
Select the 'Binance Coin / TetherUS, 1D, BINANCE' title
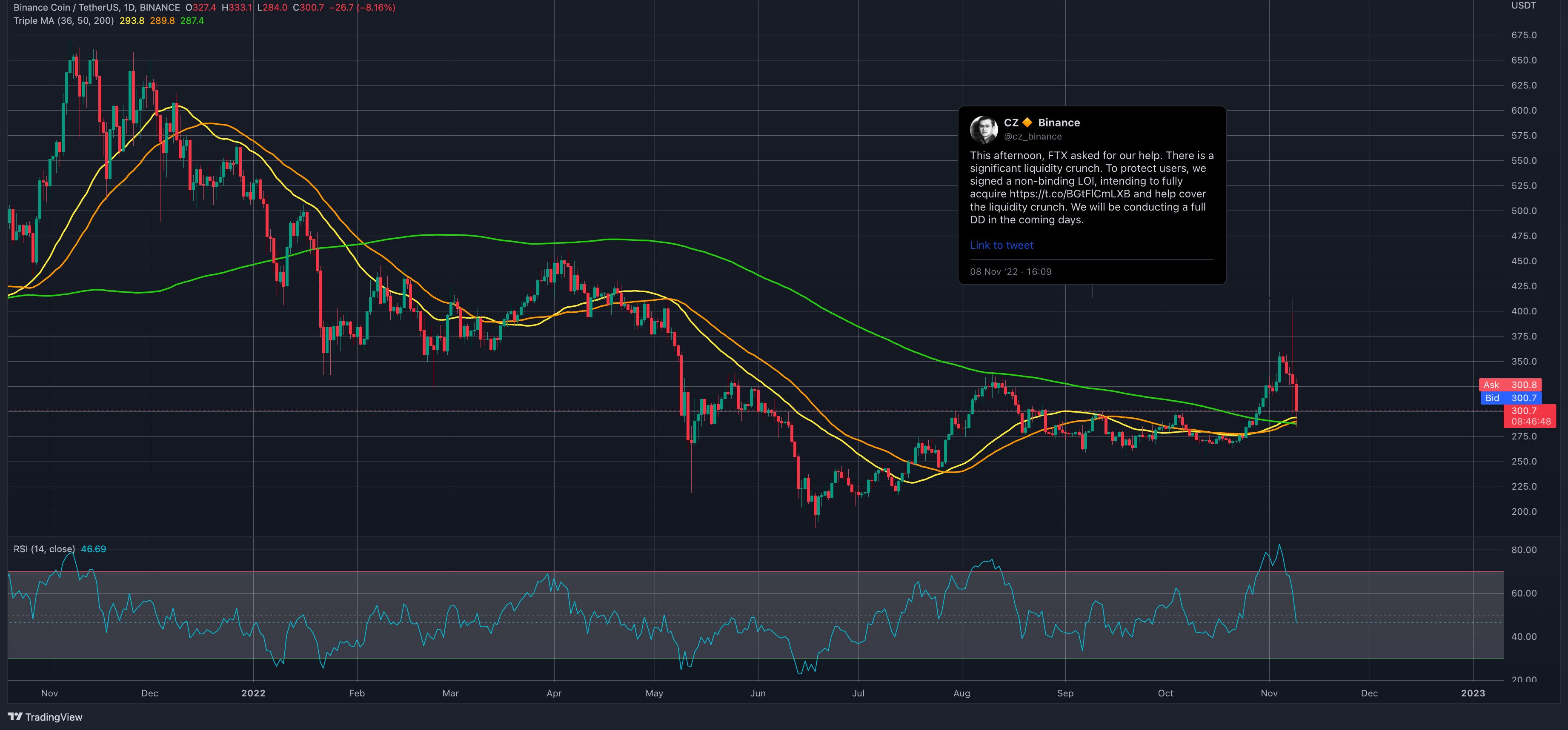[x=97, y=7]
